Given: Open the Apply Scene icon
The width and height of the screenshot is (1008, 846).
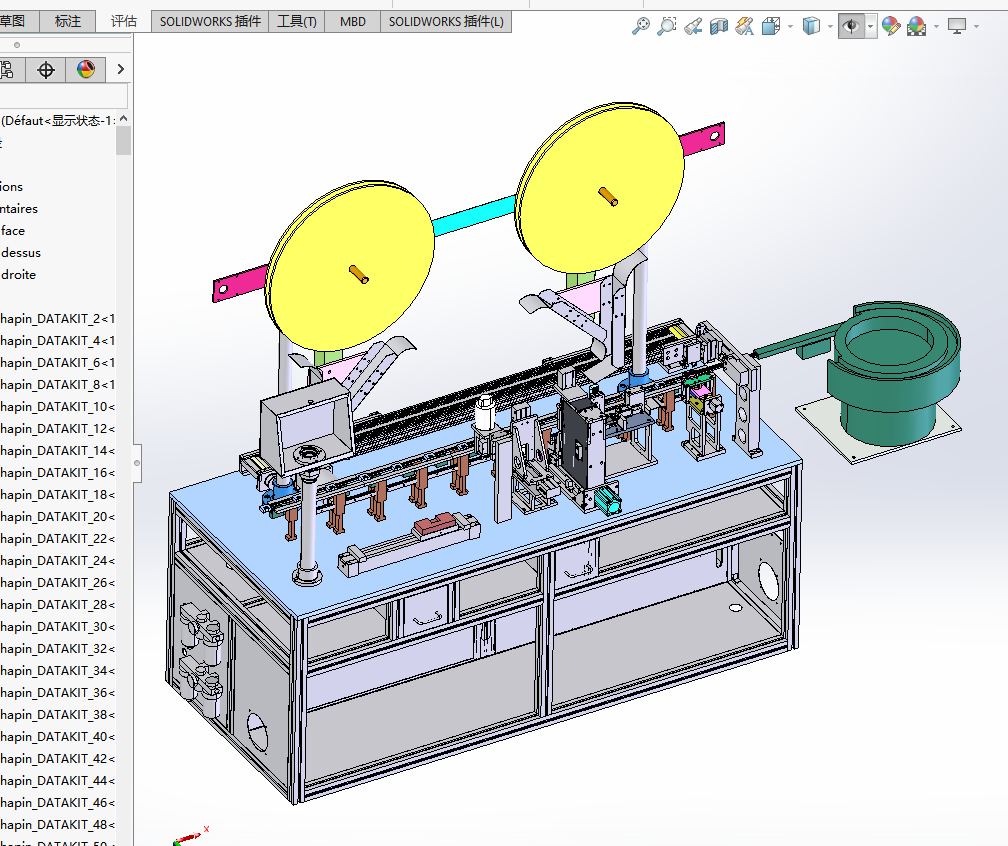Looking at the screenshot, I should [916, 27].
